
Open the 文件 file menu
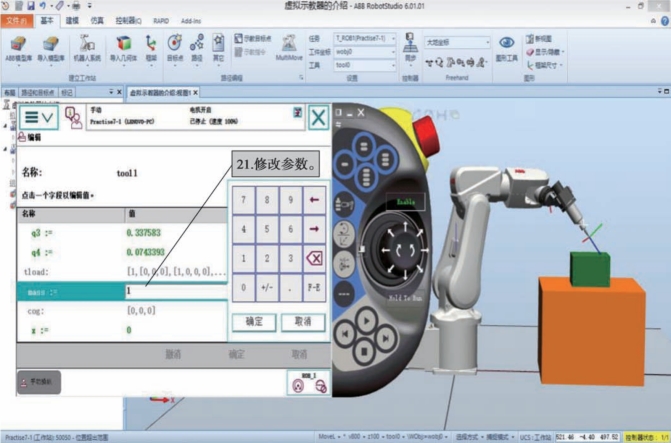(x=17, y=21)
